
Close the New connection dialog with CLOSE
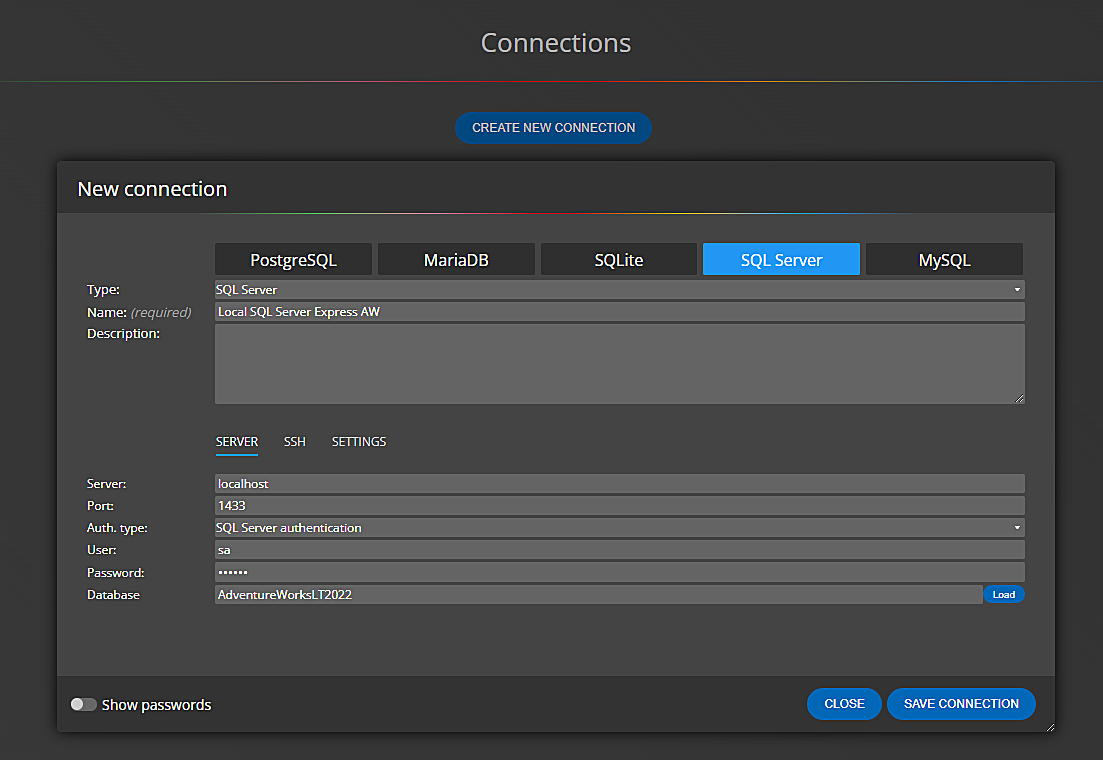[x=843, y=703]
